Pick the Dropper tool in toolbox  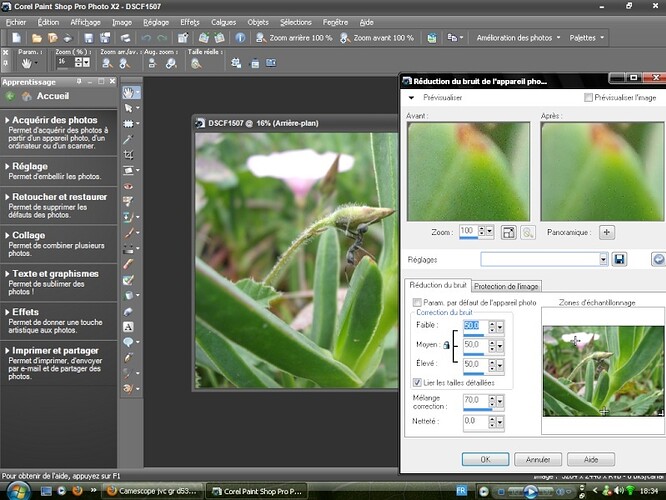click(129, 141)
